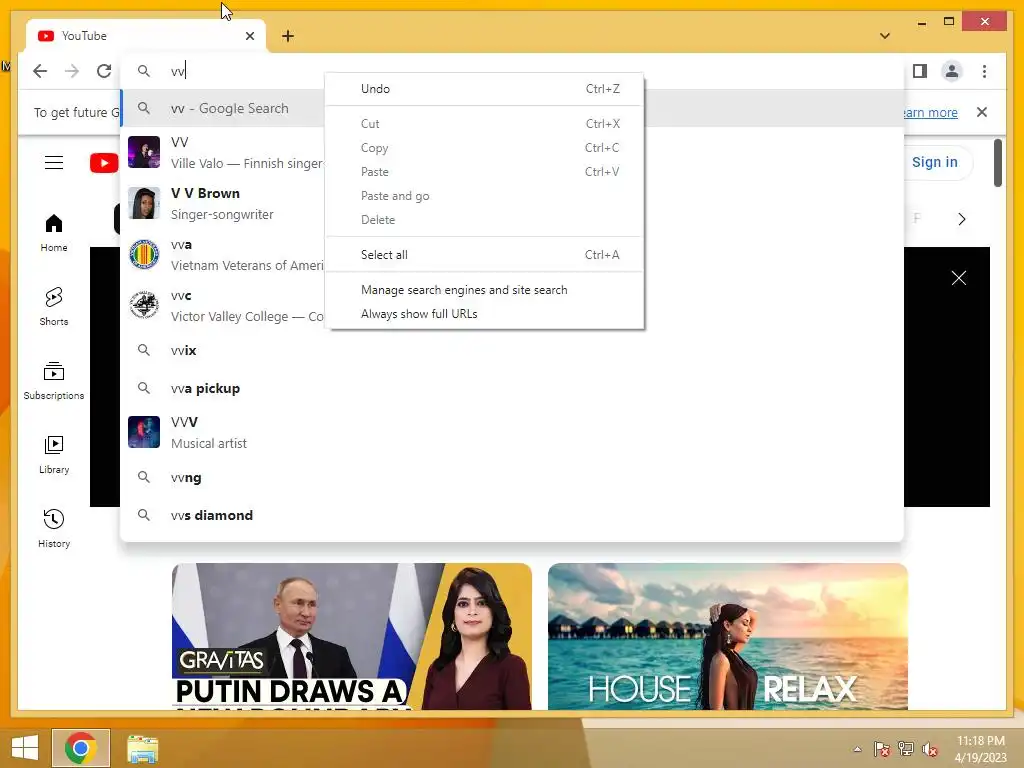Click search icon beside vv Google Search
This screenshot has height=768, width=1024.
pyautogui.click(x=144, y=108)
